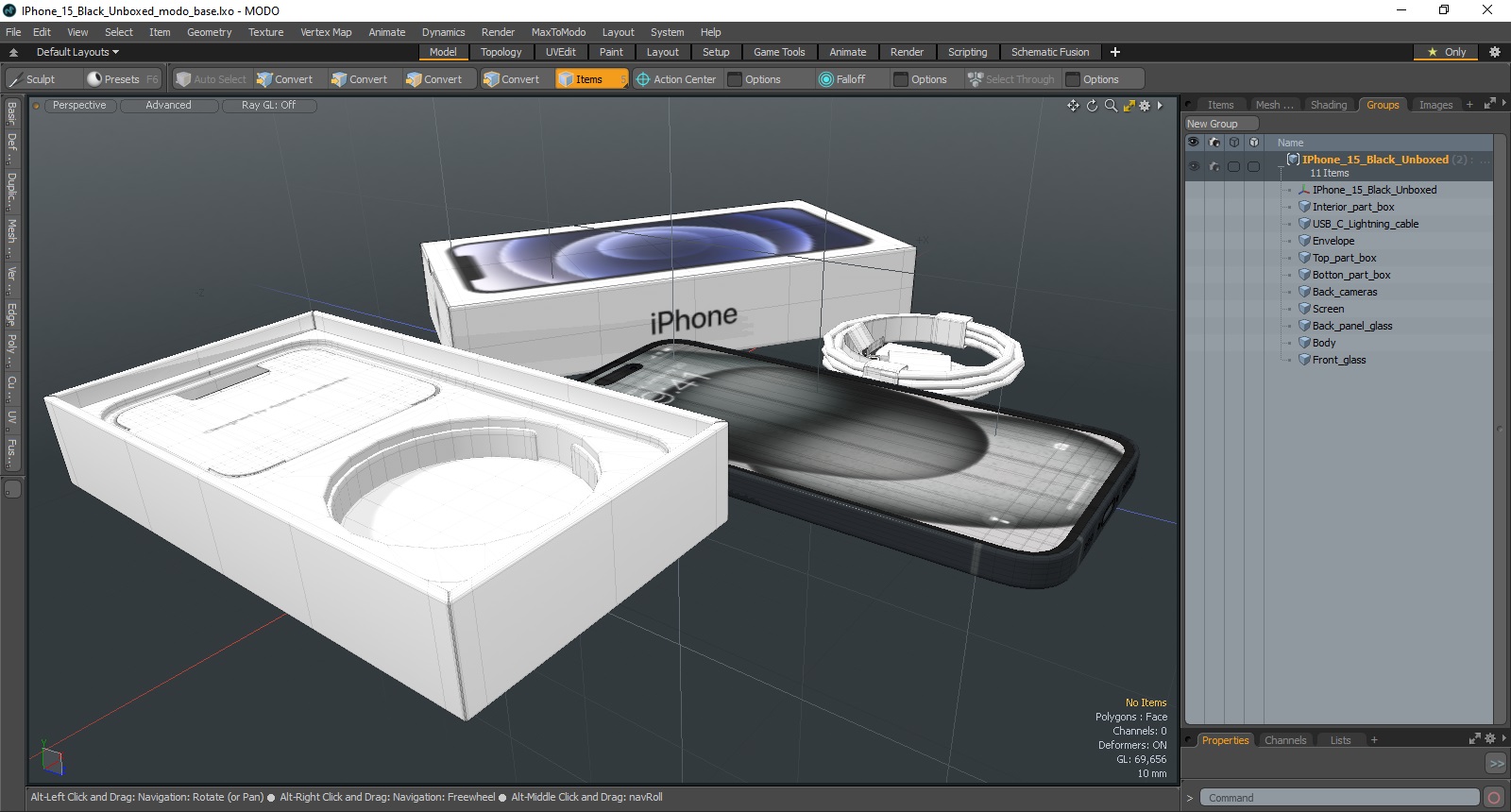Click the Groups panel scrollbar

(x=1500, y=430)
